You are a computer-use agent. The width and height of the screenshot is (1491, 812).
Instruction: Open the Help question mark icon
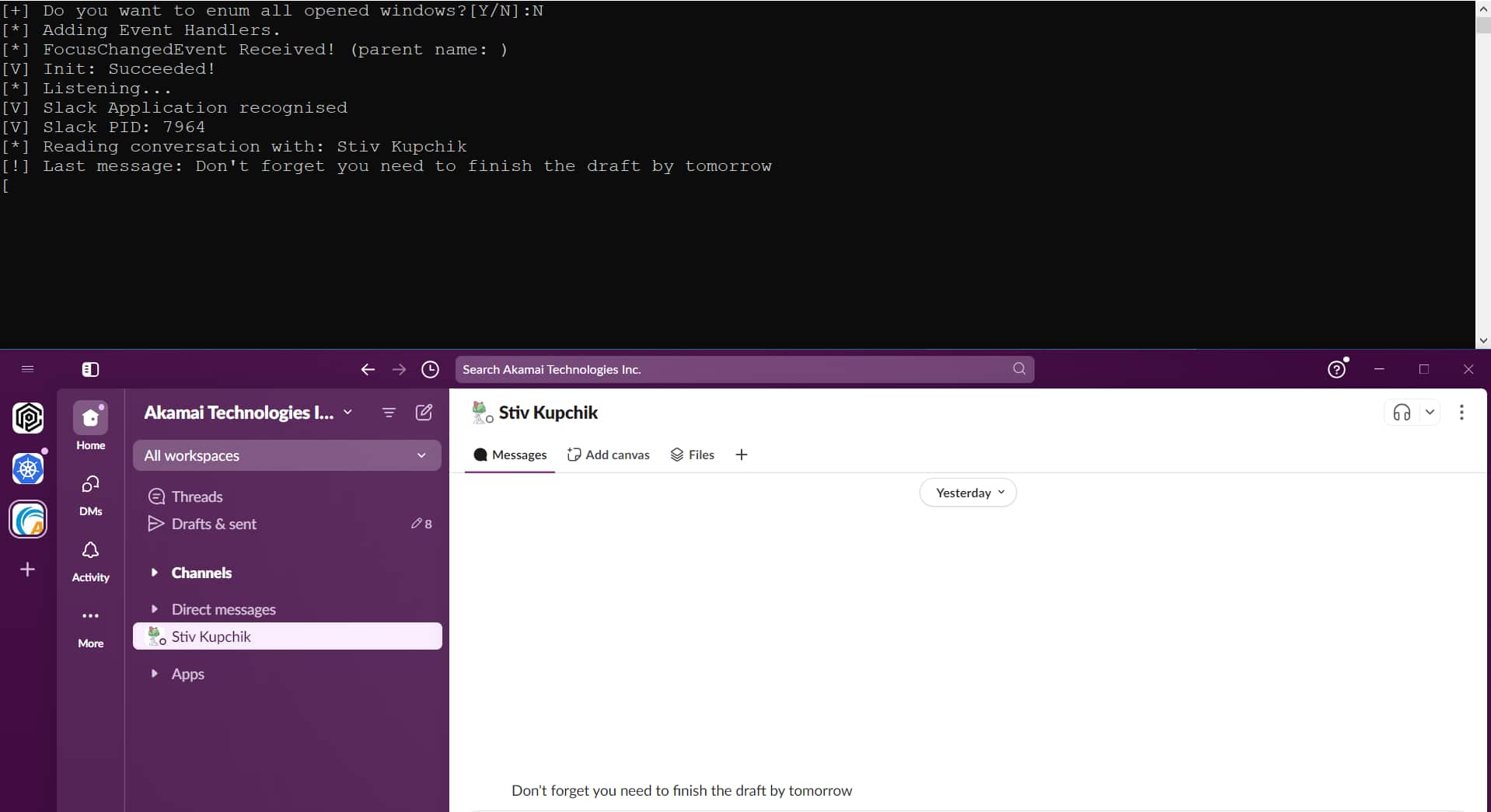click(x=1336, y=370)
